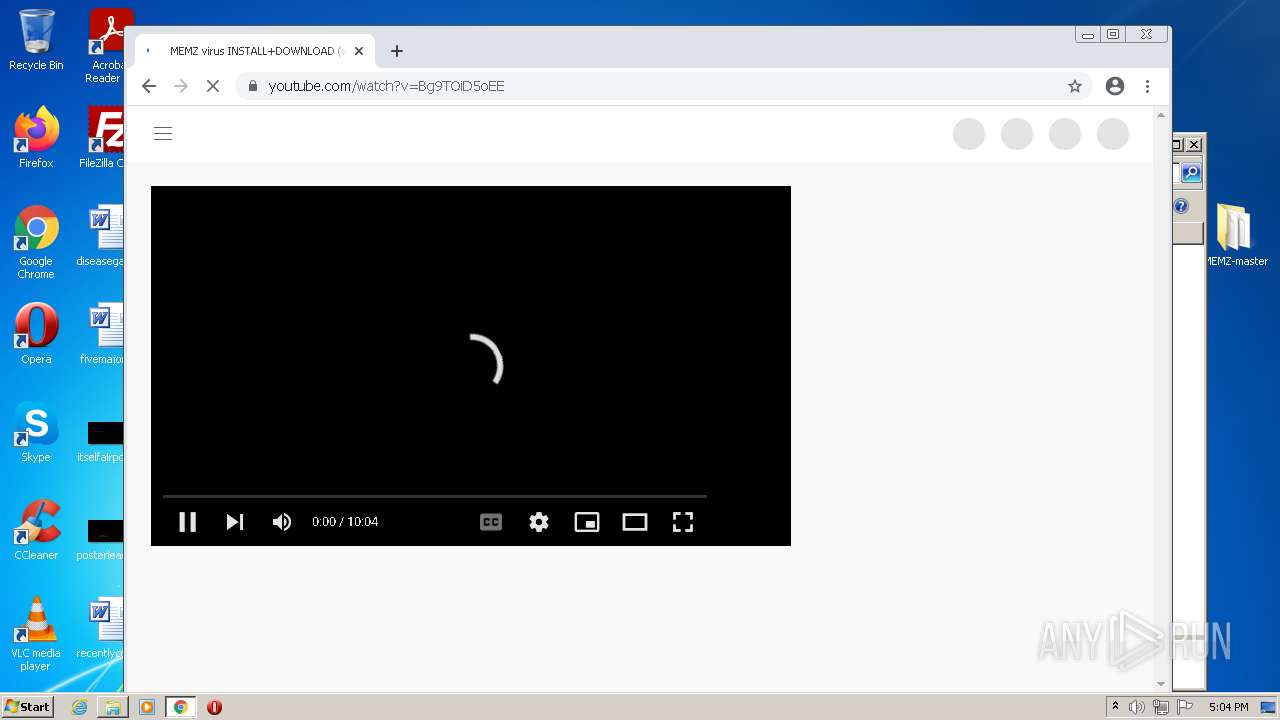View site security lock information

point(253,86)
